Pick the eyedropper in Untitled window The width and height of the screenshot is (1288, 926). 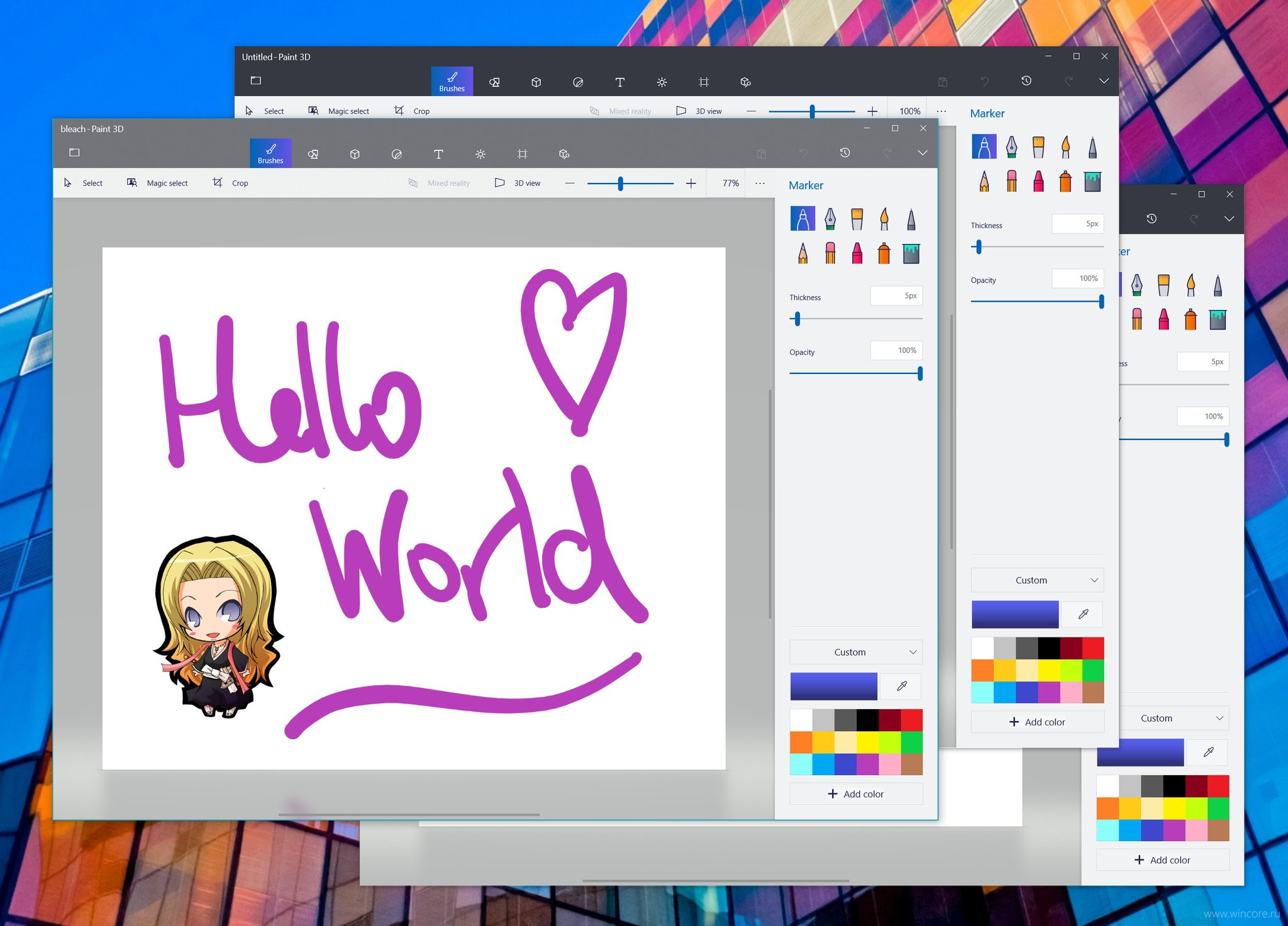coord(1082,614)
